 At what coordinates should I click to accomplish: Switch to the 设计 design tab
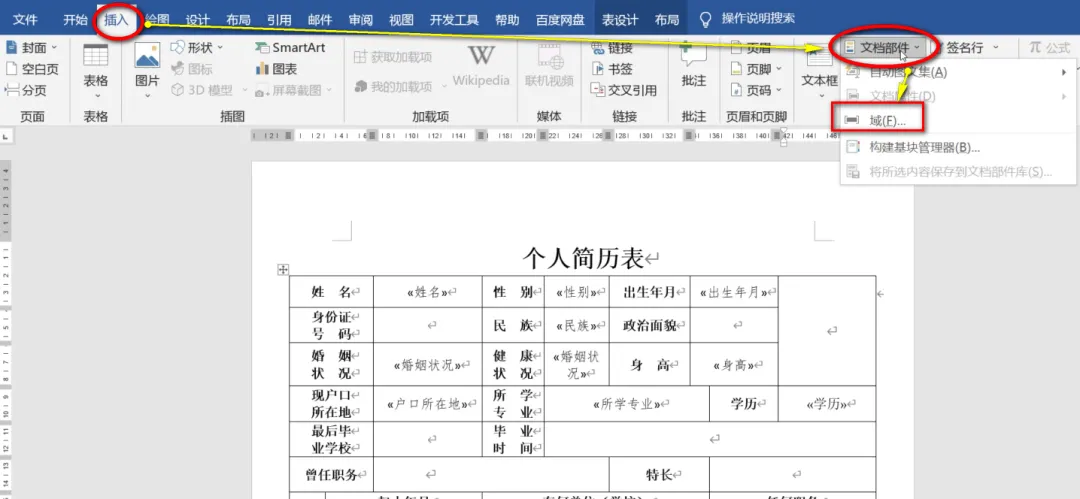click(x=198, y=19)
